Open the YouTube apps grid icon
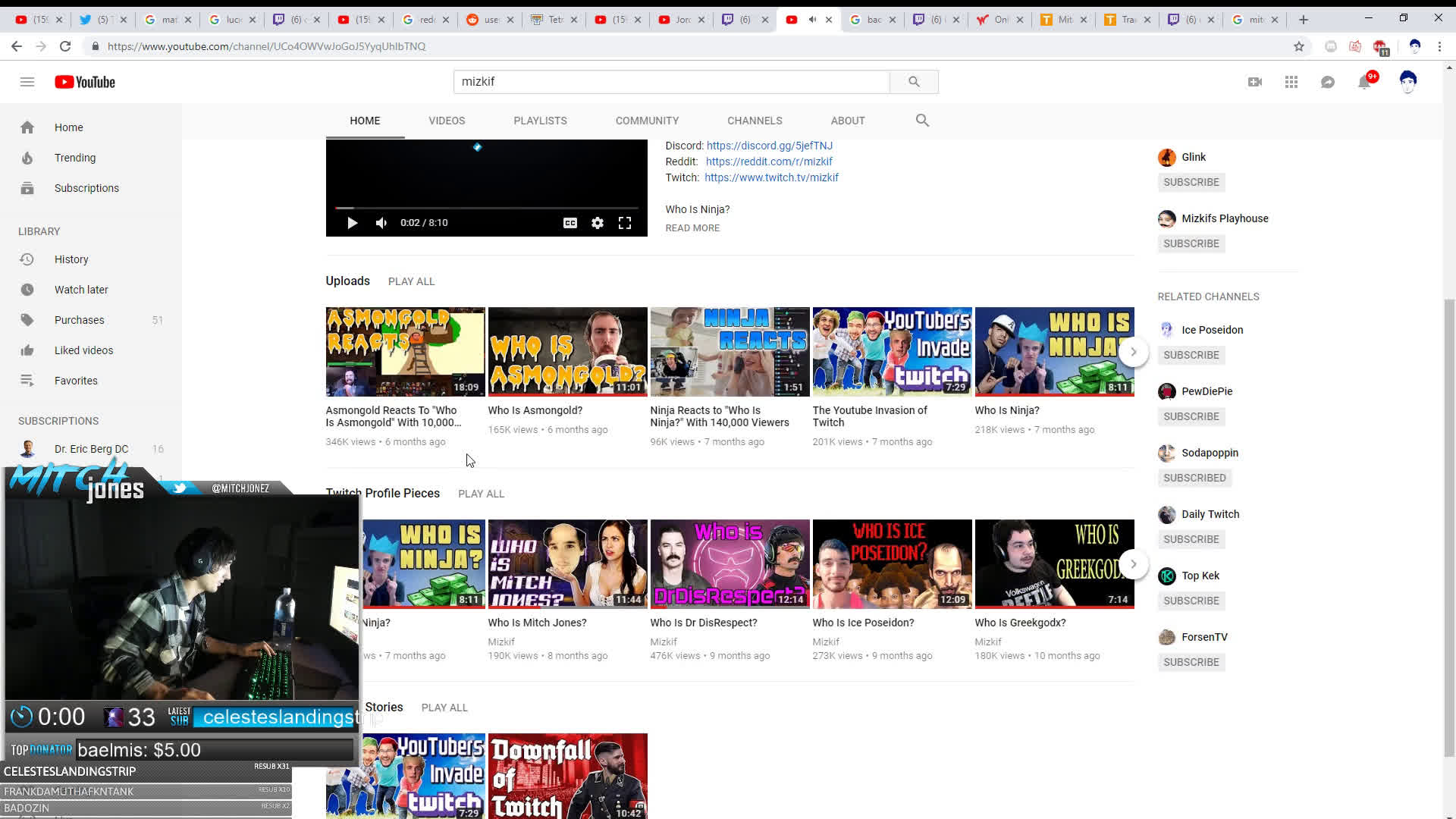This screenshot has height=819, width=1456. (1291, 82)
